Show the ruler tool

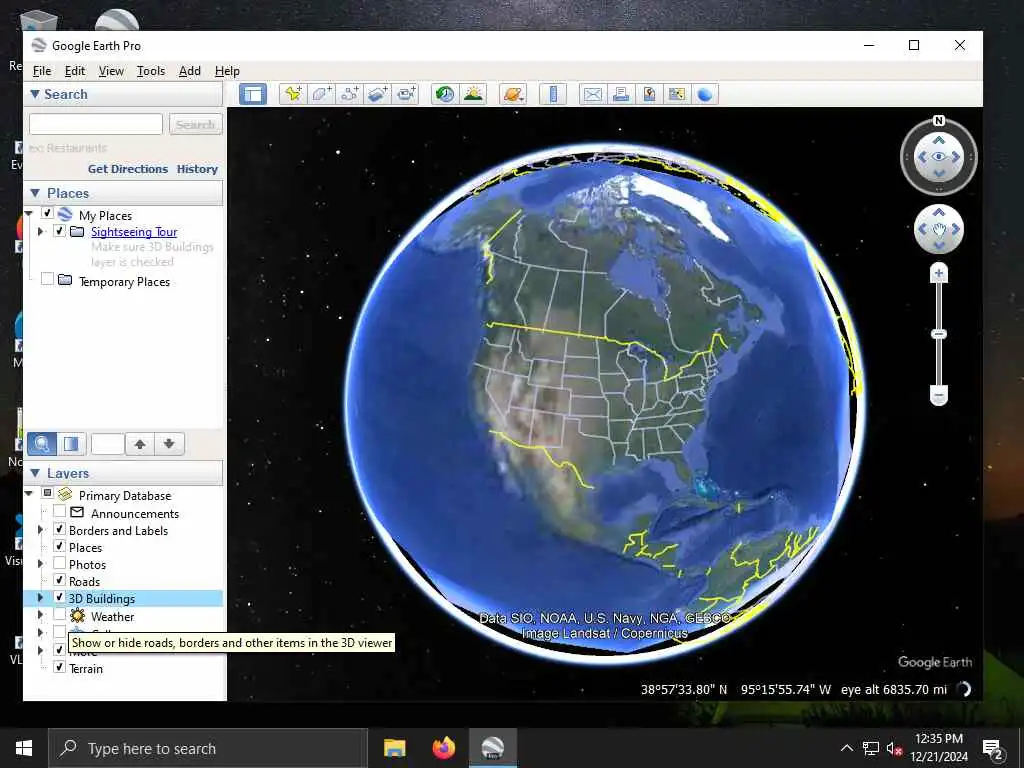(x=553, y=94)
